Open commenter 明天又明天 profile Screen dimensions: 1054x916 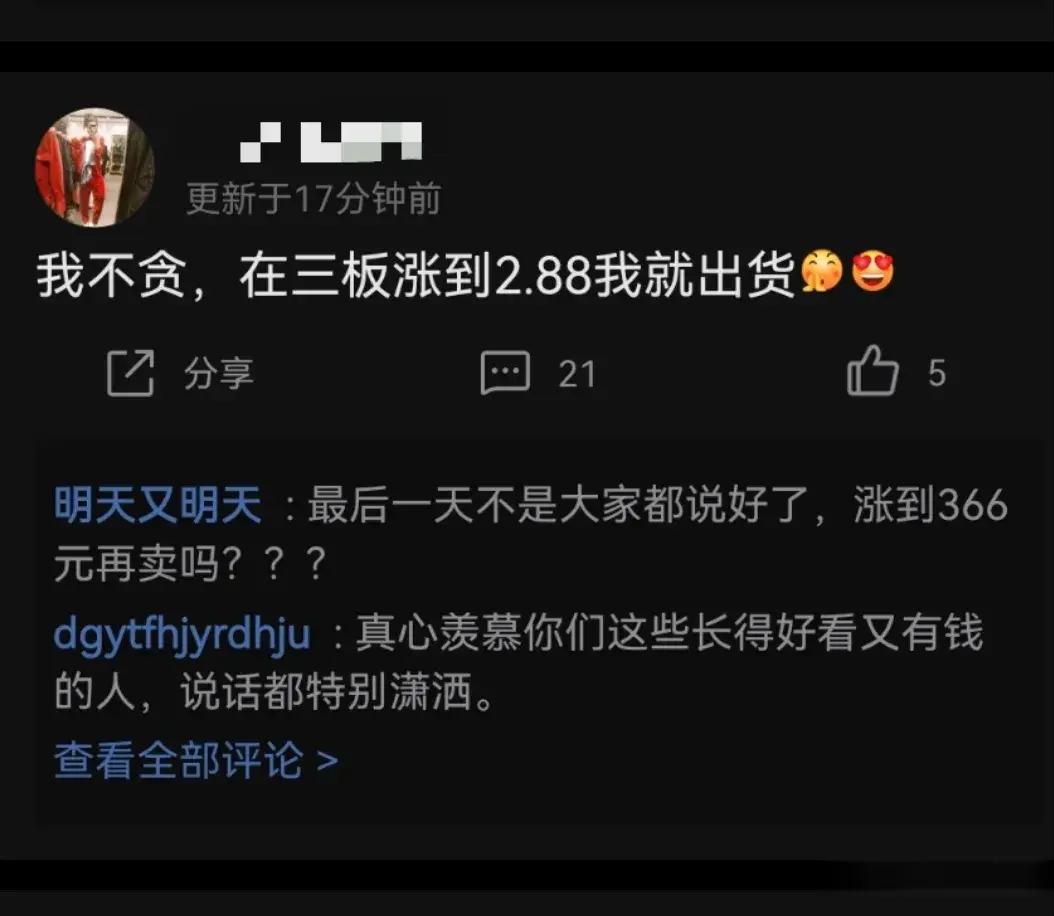158,505
